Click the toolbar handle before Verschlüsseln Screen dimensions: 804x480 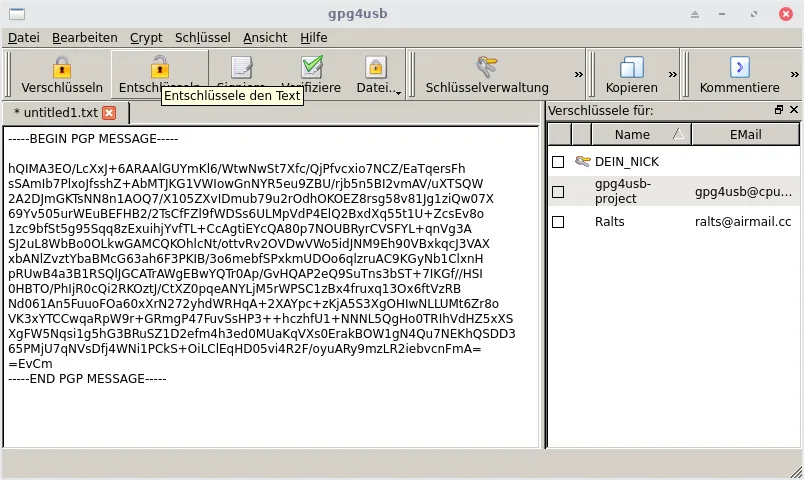7,74
